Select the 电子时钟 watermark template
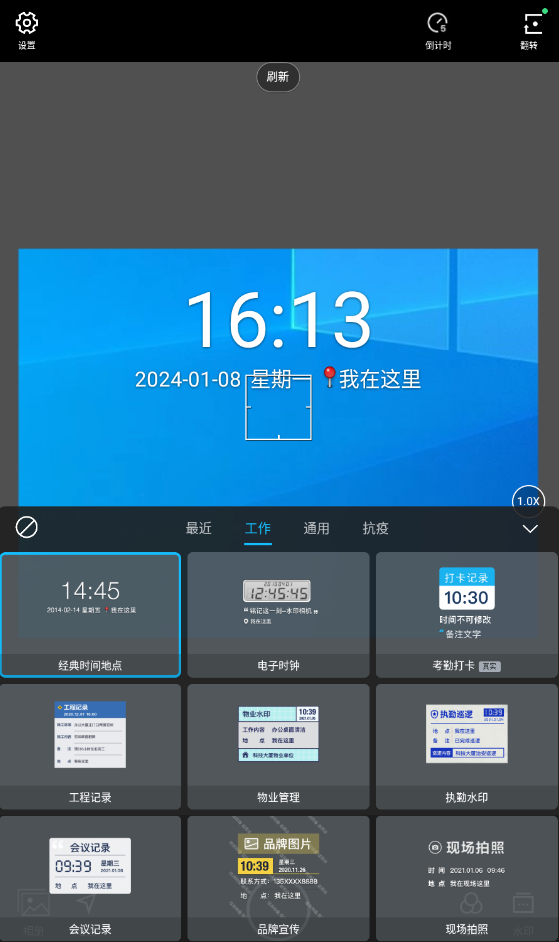The image size is (559, 942). [x=278, y=615]
